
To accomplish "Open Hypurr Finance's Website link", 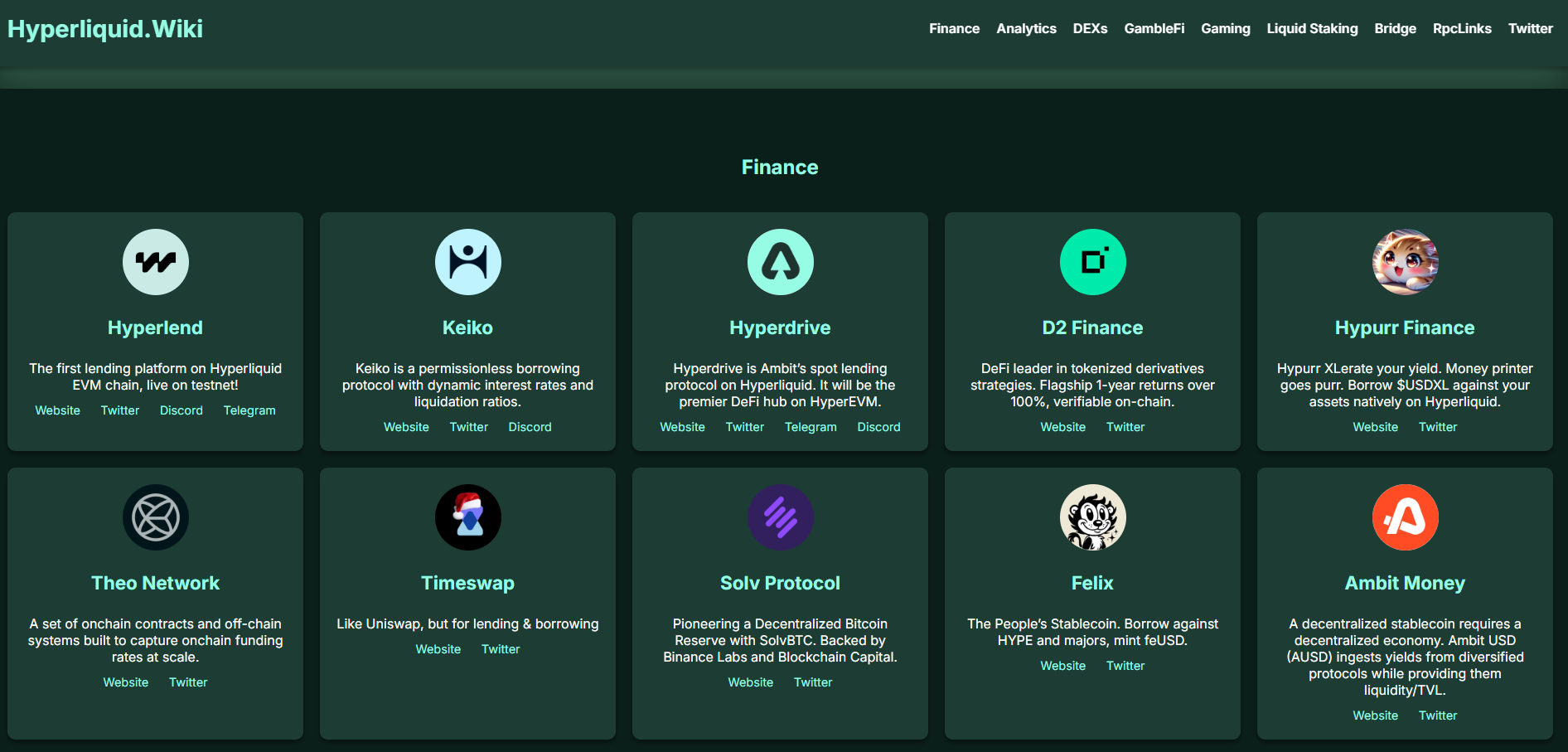I will click(x=1376, y=427).
